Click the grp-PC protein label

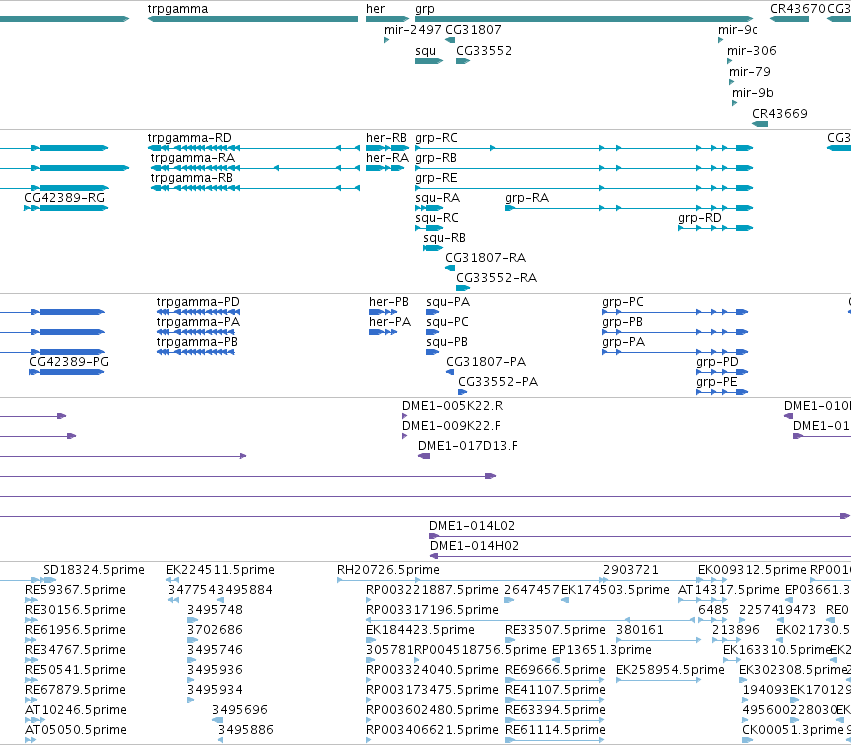[623, 302]
